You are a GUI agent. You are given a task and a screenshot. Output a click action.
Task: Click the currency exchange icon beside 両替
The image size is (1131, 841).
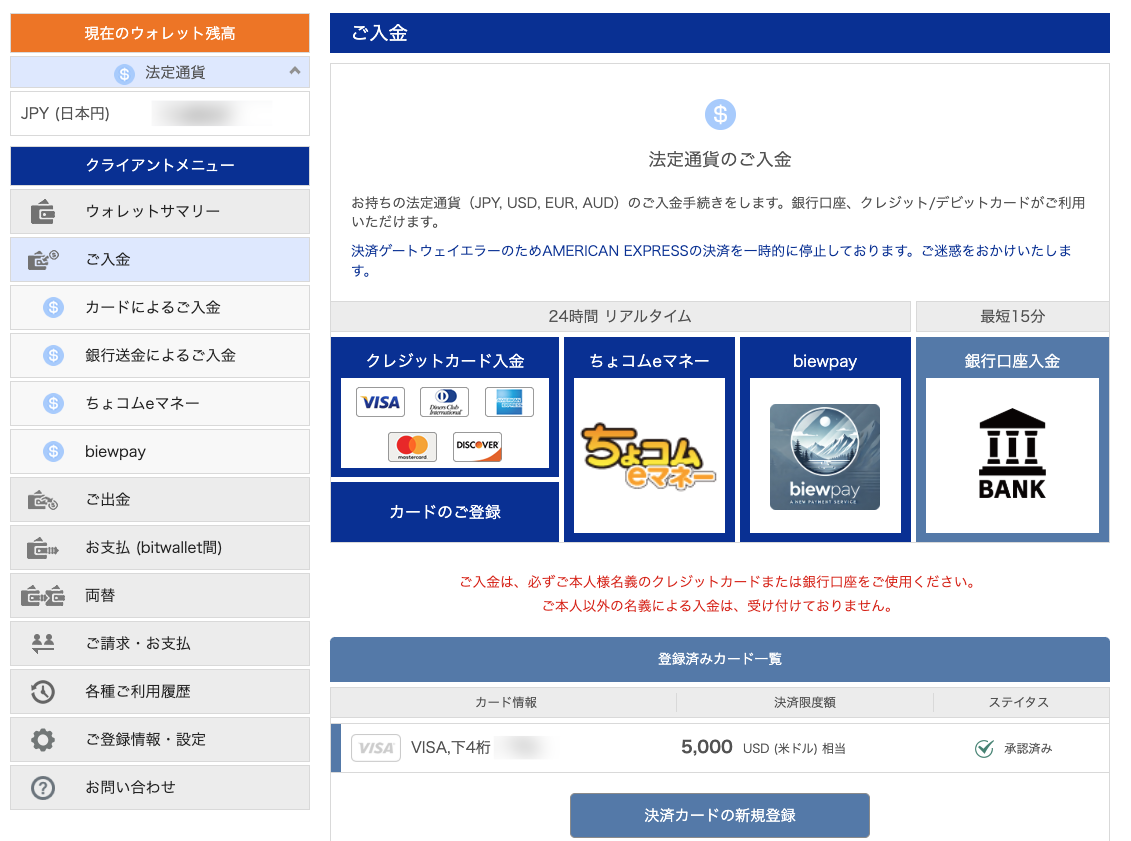(x=43, y=596)
